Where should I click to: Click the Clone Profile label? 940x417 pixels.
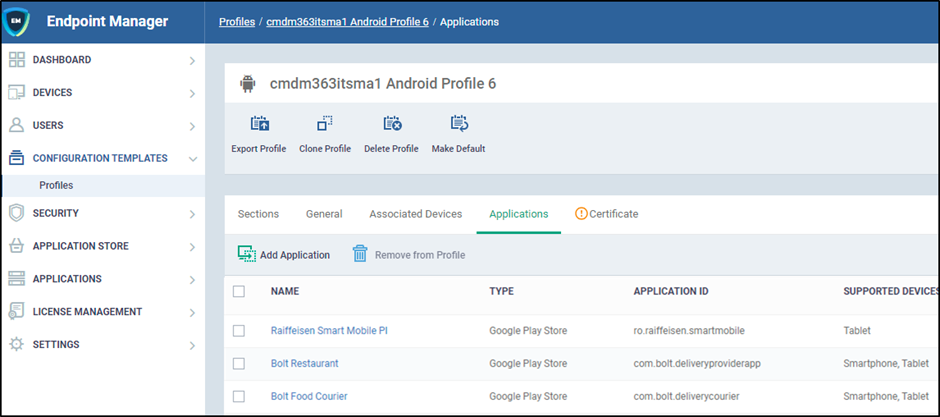point(325,149)
